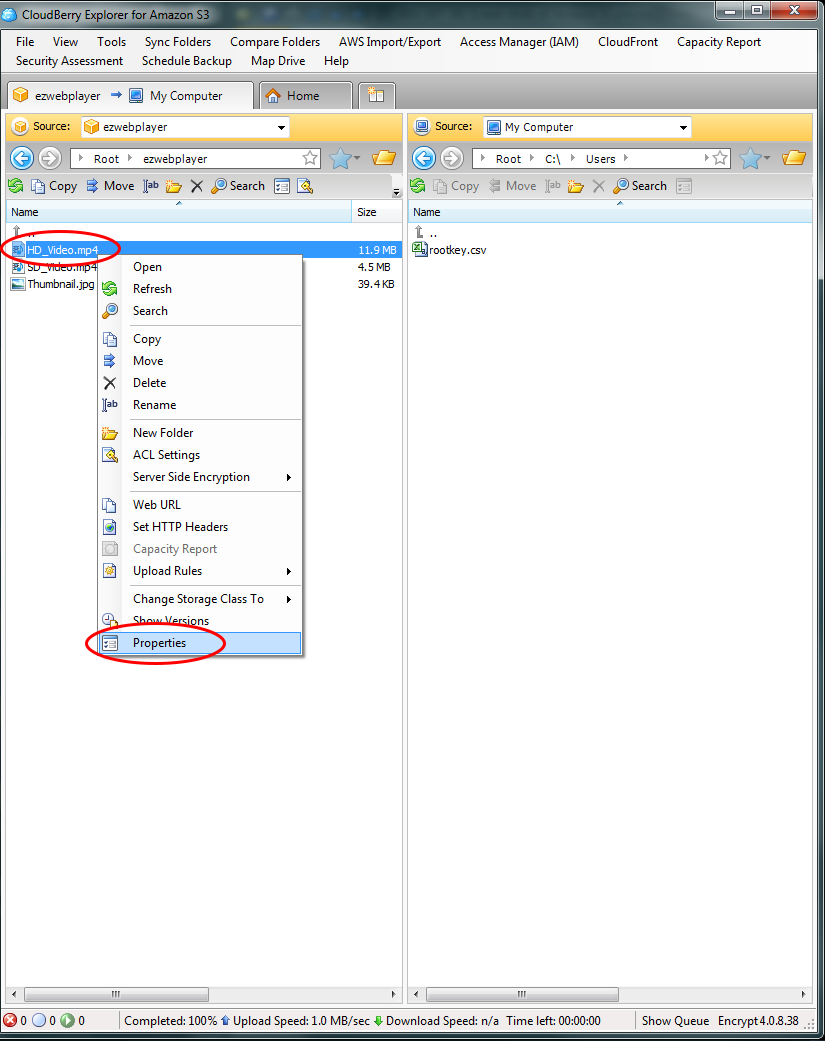This screenshot has width=825, height=1041.
Task: Click left pane horizontal scrollbar
Action: 116,994
